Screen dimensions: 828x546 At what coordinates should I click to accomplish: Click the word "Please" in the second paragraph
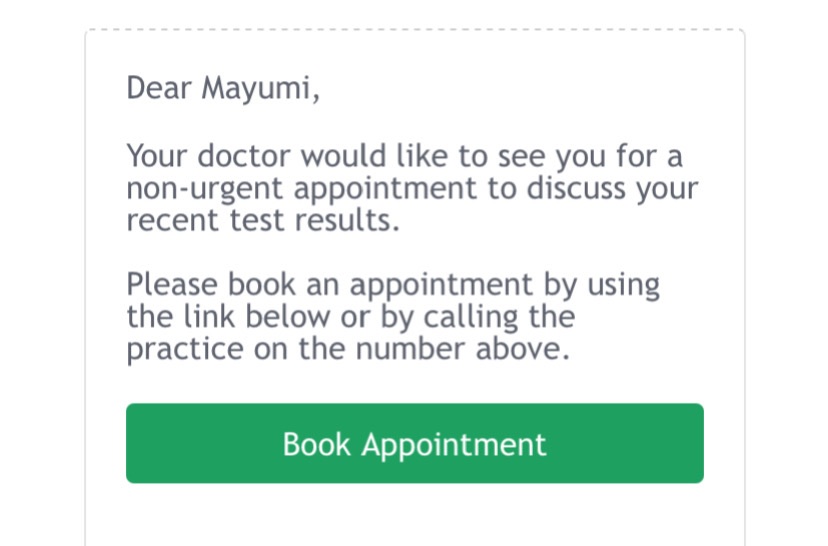[x=173, y=285]
